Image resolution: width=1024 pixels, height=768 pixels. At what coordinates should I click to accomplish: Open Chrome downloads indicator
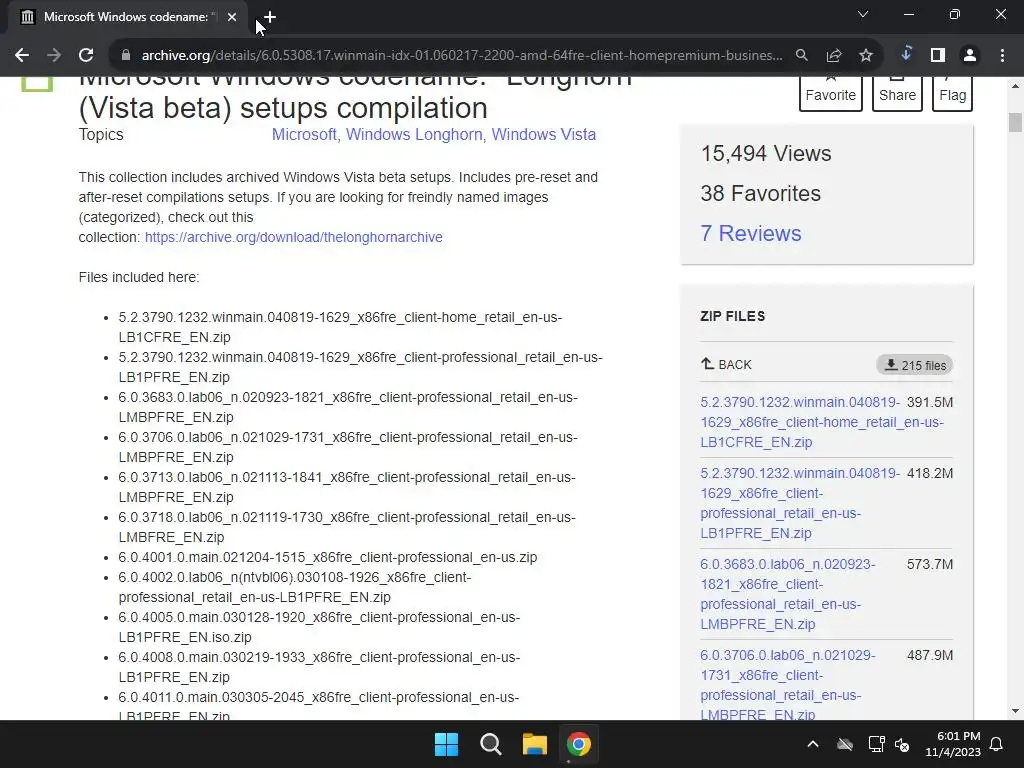(906, 54)
